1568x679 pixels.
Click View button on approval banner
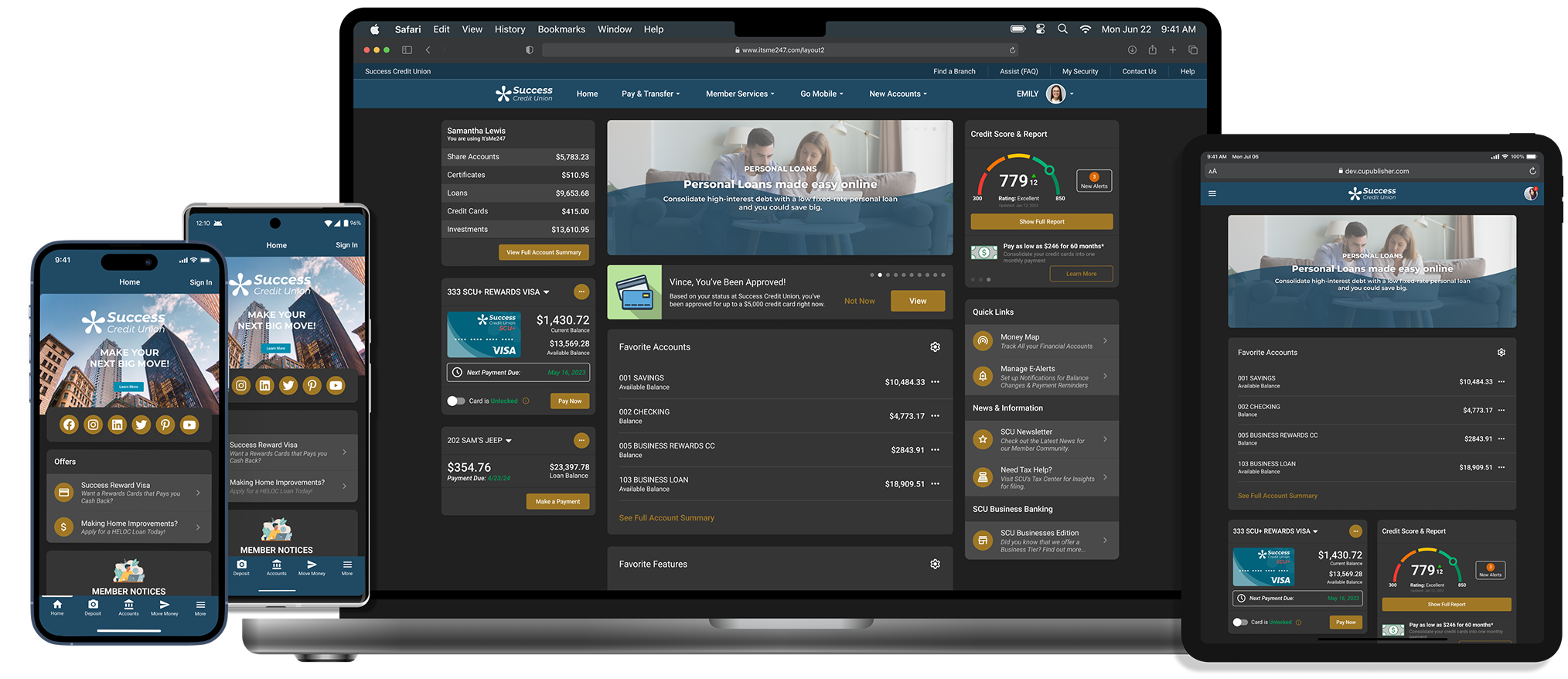918,302
